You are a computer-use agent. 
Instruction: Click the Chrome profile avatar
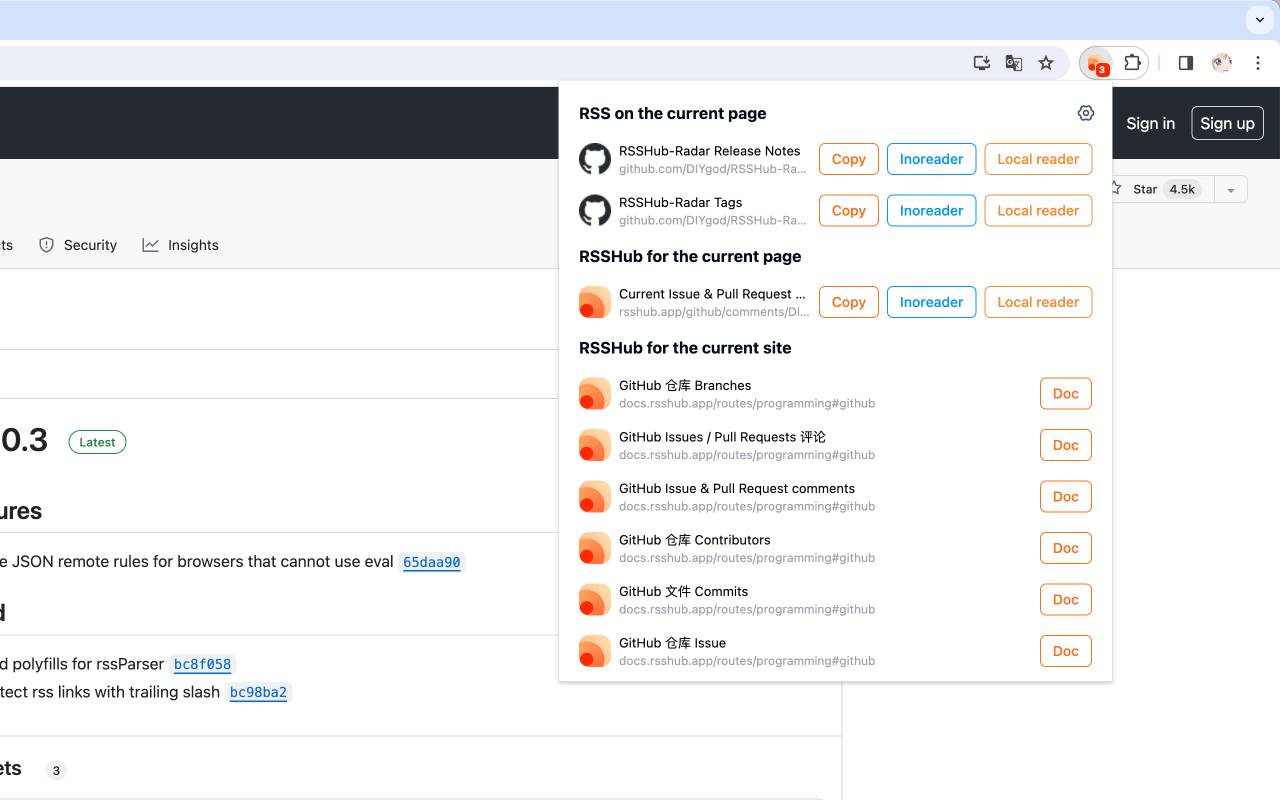click(x=1221, y=62)
